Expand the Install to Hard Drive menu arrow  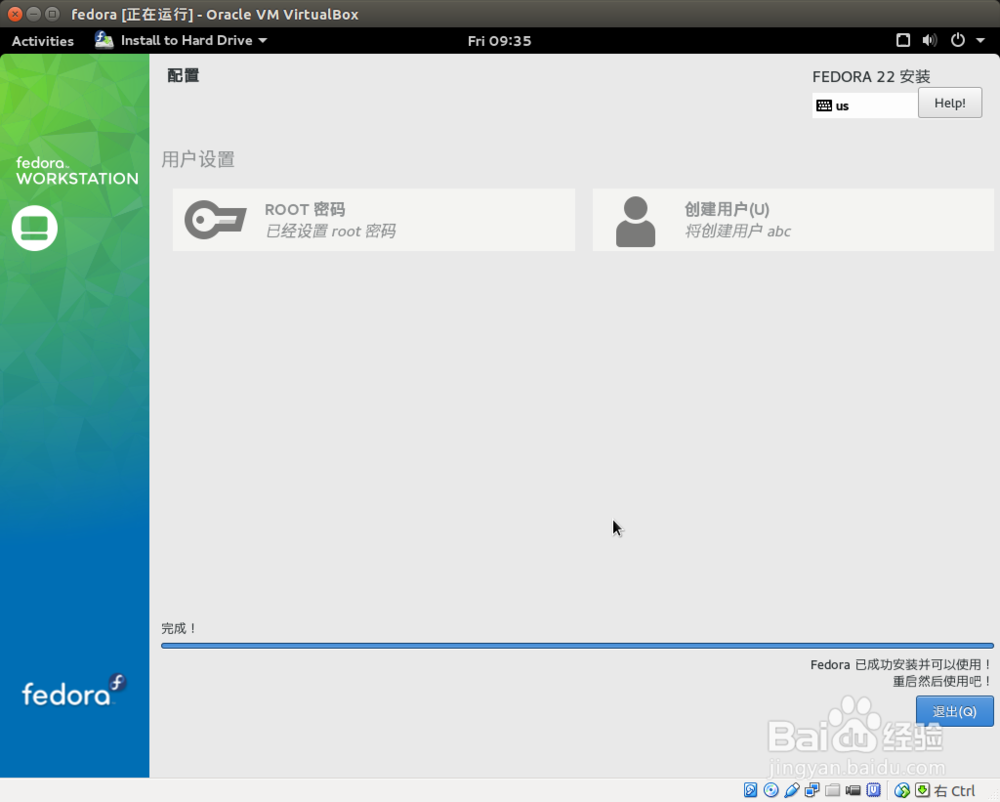tap(263, 40)
